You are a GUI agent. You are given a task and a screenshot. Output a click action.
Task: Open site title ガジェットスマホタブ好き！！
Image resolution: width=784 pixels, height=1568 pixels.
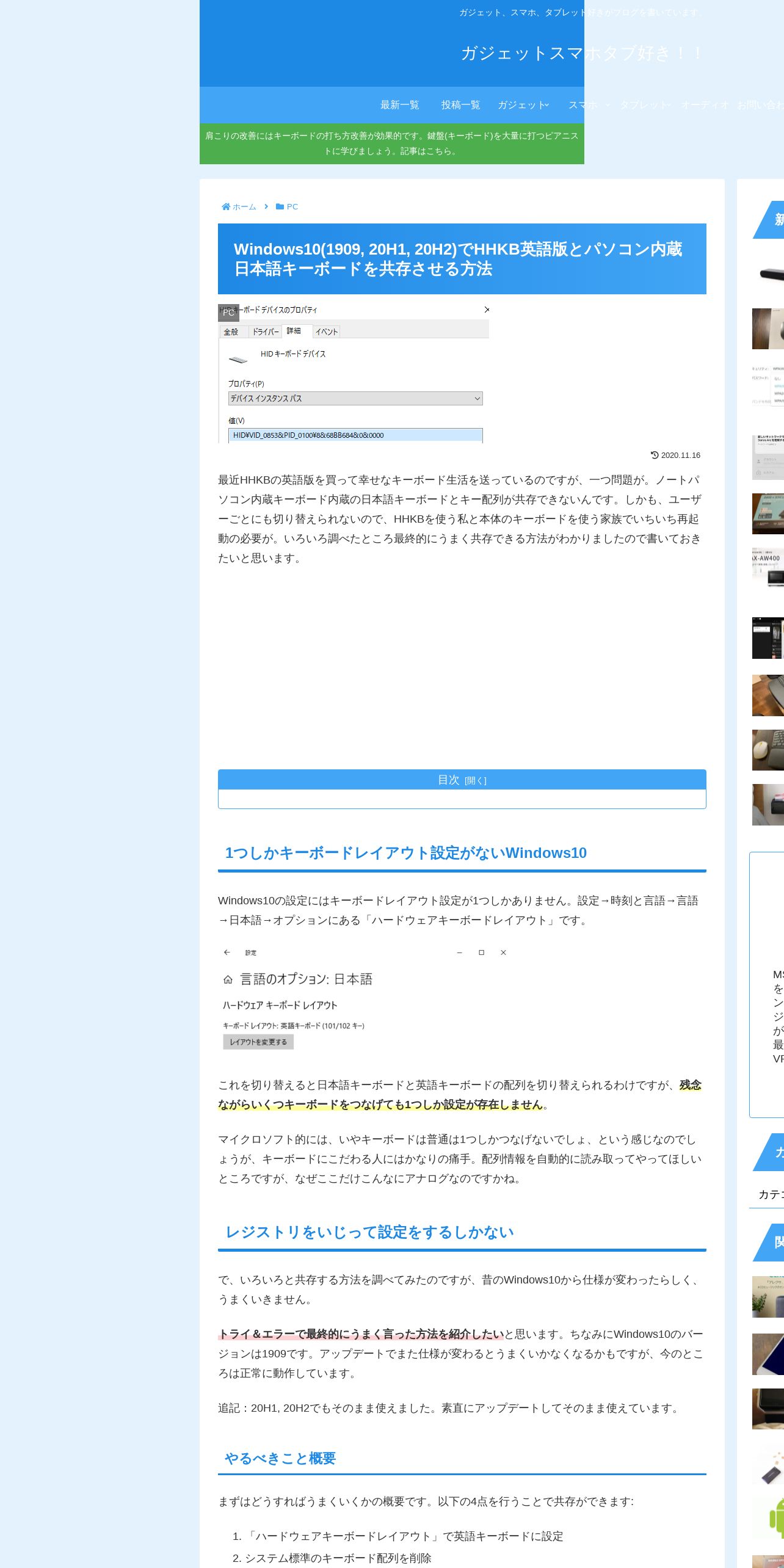click(x=583, y=53)
